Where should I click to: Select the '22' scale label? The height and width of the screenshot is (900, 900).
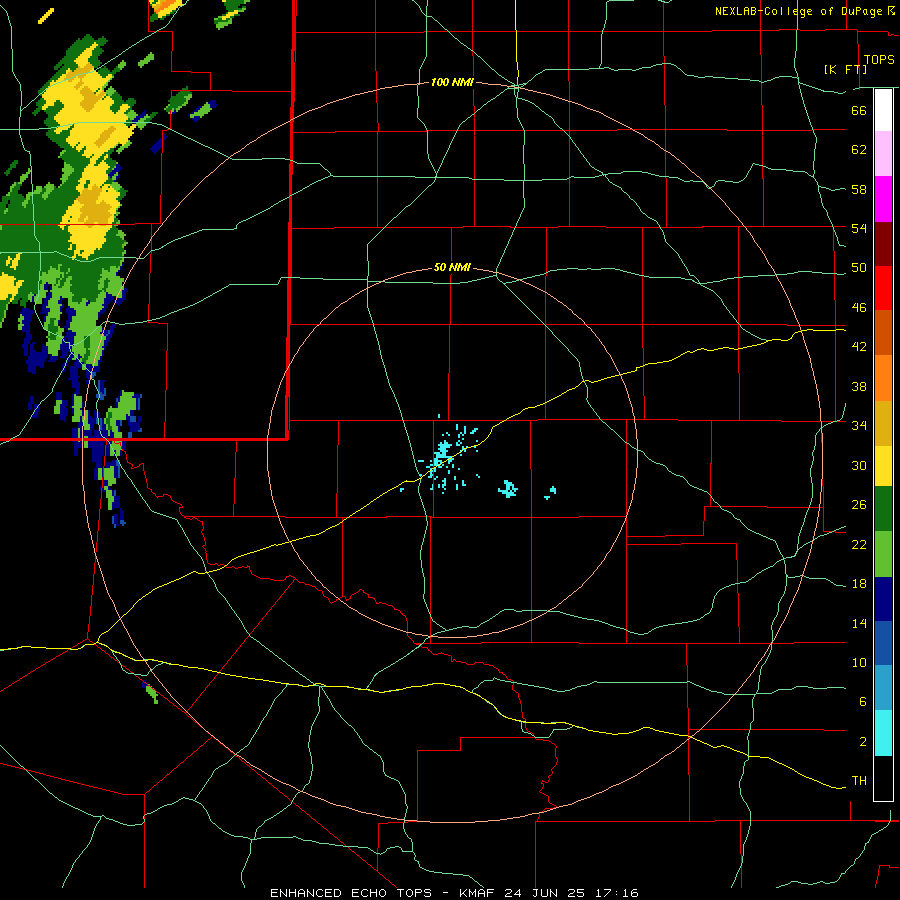point(859,544)
